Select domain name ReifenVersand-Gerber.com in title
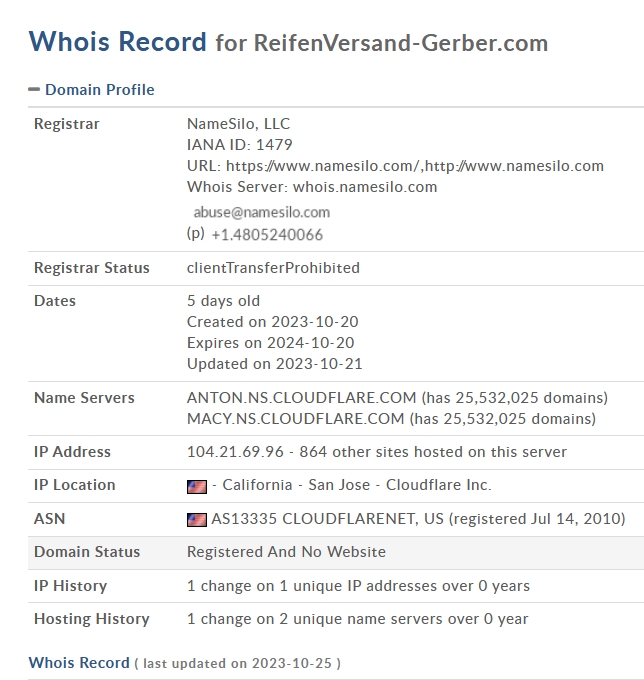This screenshot has height=680, width=644. tap(401, 43)
